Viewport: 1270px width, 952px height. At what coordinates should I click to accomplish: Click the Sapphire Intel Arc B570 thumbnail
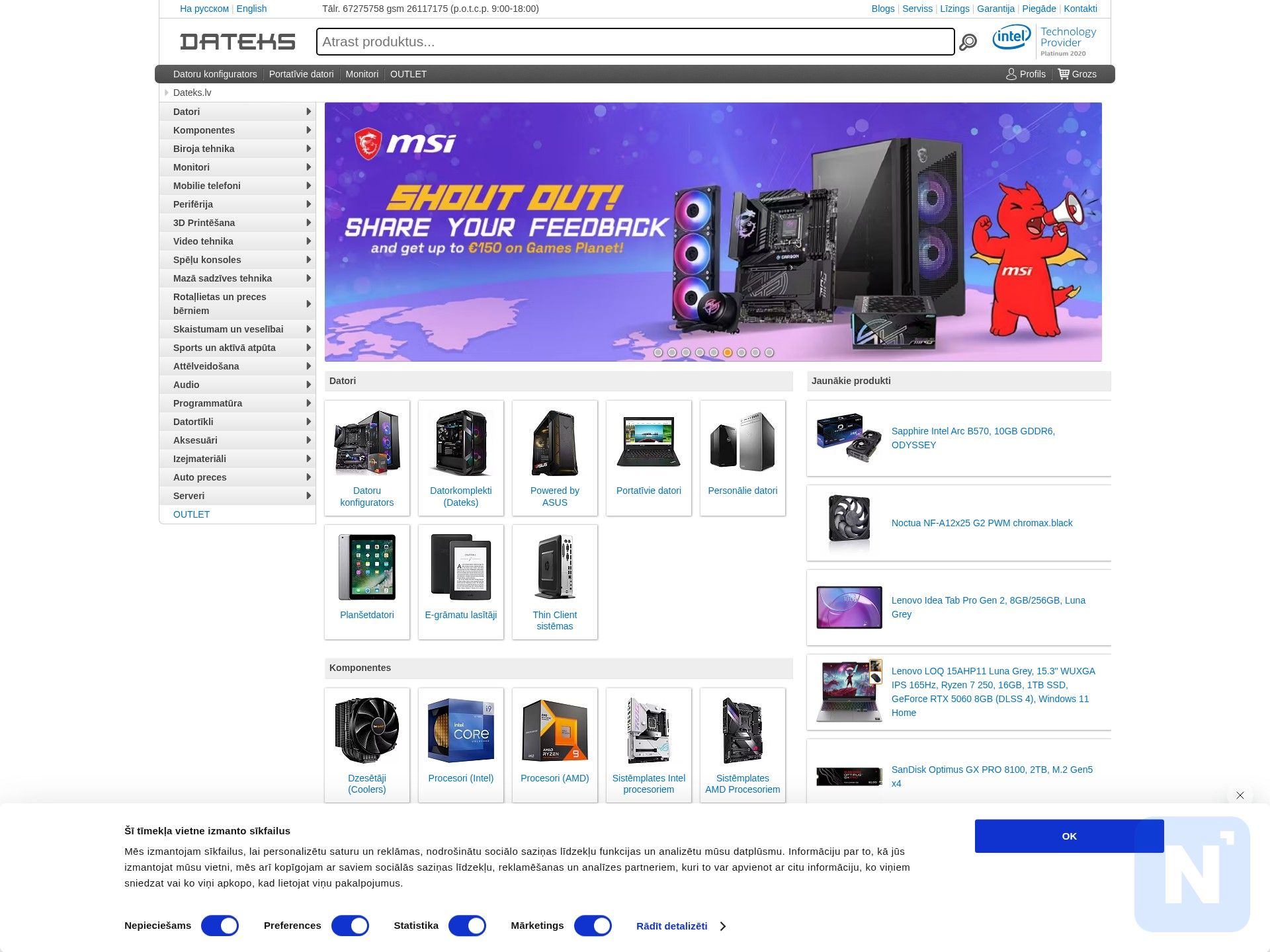(x=849, y=438)
